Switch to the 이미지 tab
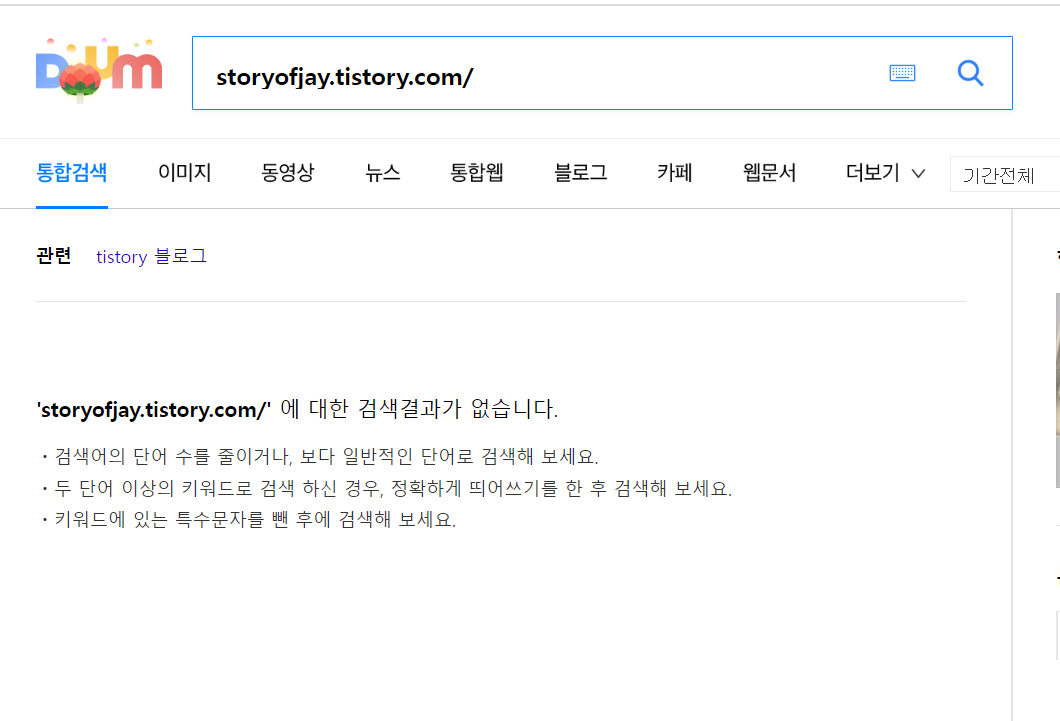 point(185,173)
